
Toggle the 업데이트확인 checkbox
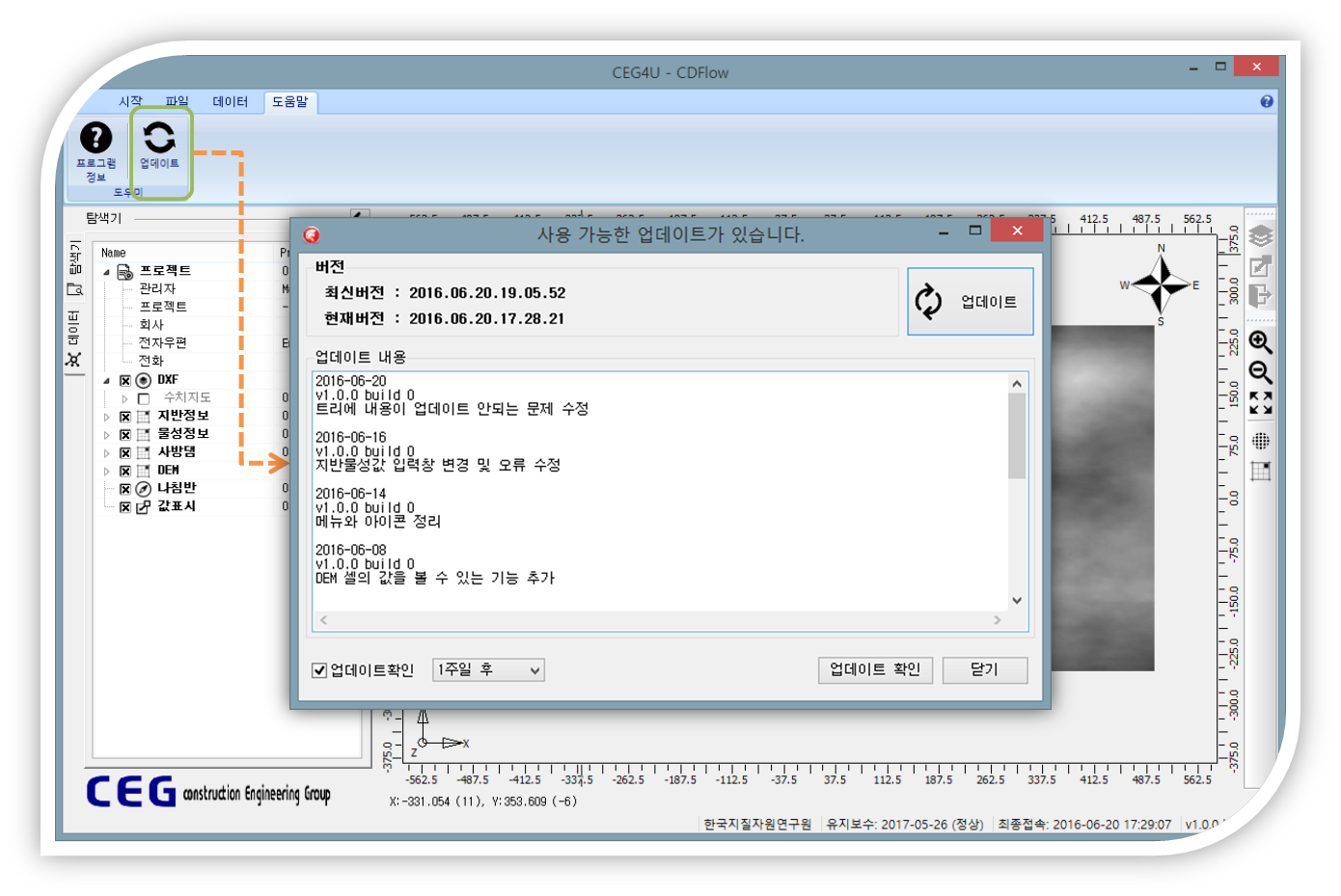click(x=319, y=670)
